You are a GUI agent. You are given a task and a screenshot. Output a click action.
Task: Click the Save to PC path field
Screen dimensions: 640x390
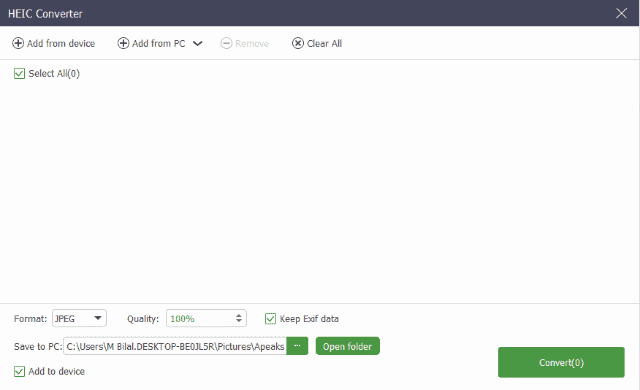175,346
